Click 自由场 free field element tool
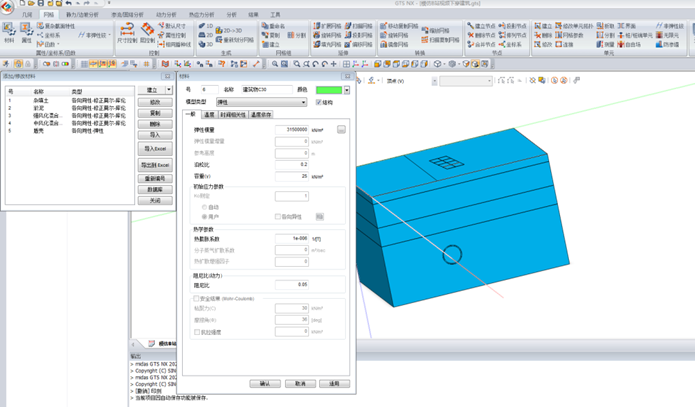 tap(629, 44)
